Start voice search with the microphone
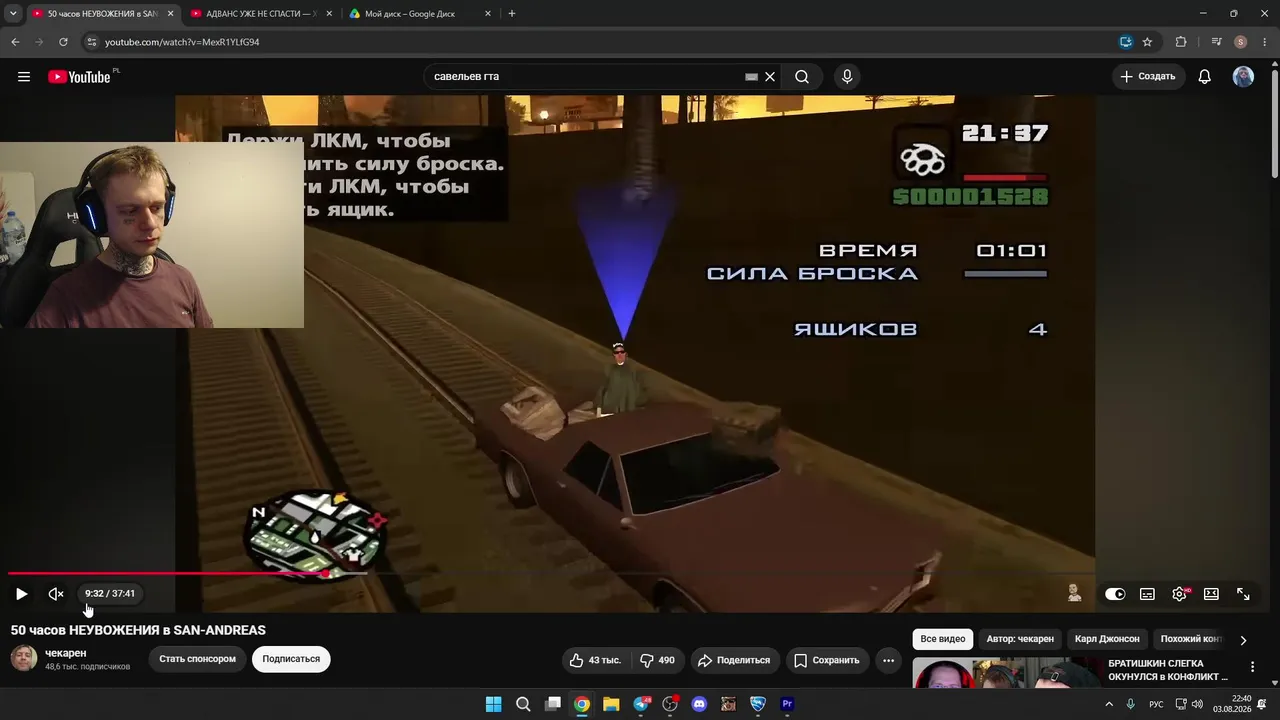This screenshot has height=720, width=1280. point(847,77)
